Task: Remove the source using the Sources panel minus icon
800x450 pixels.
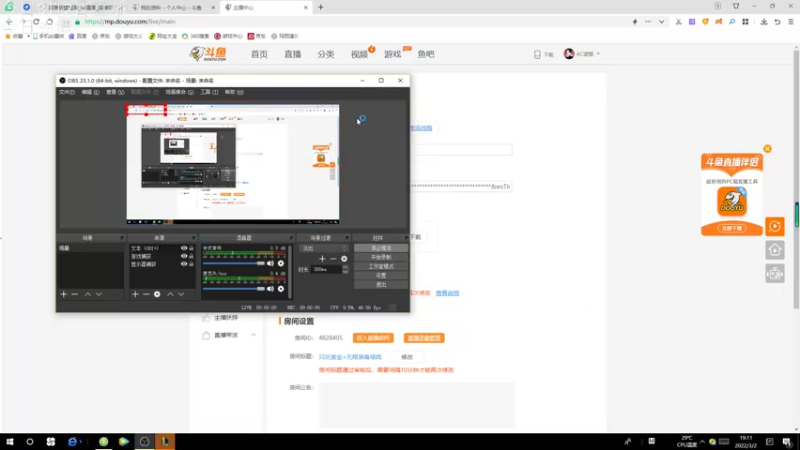Action: 146,294
